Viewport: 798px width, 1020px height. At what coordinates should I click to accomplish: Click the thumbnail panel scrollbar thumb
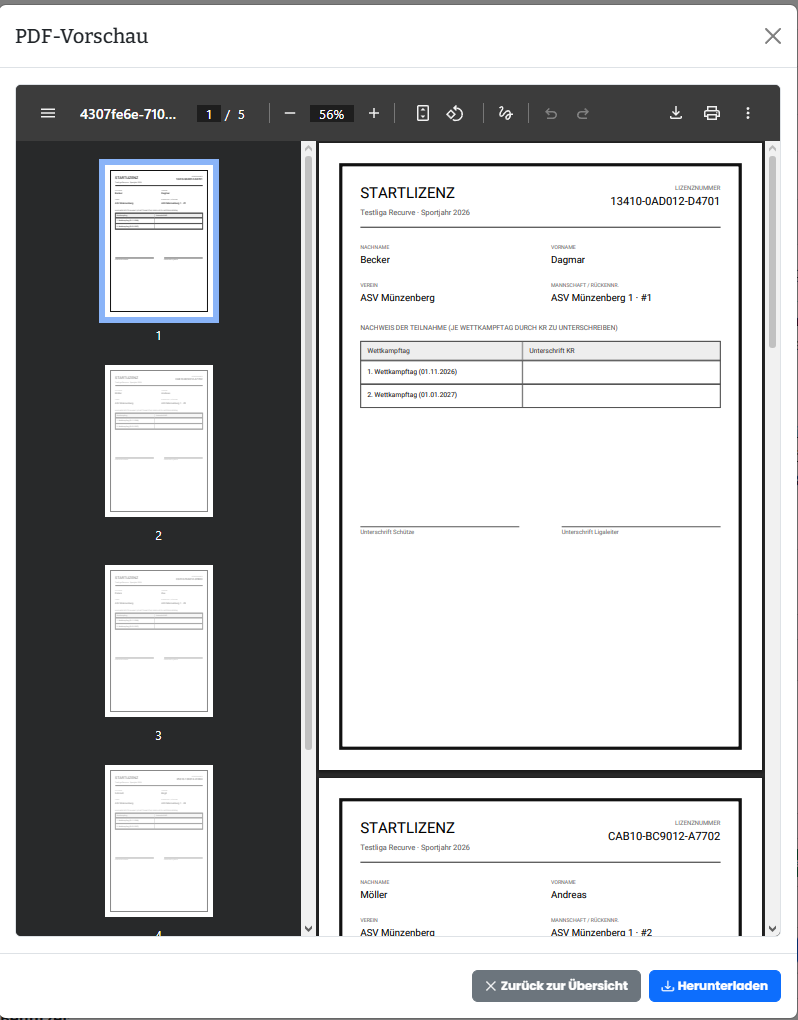(308, 453)
